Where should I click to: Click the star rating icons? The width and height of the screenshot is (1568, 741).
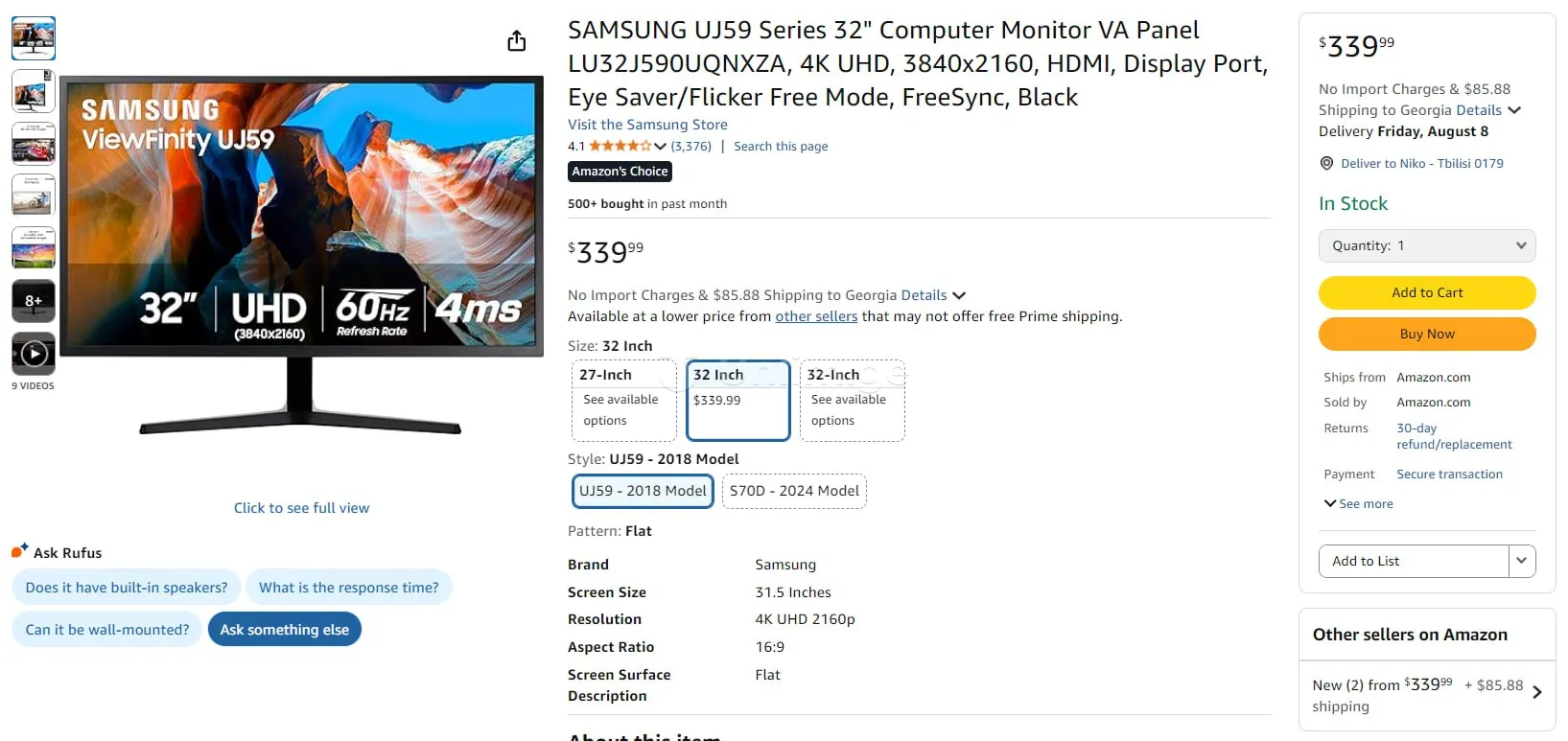tap(620, 147)
